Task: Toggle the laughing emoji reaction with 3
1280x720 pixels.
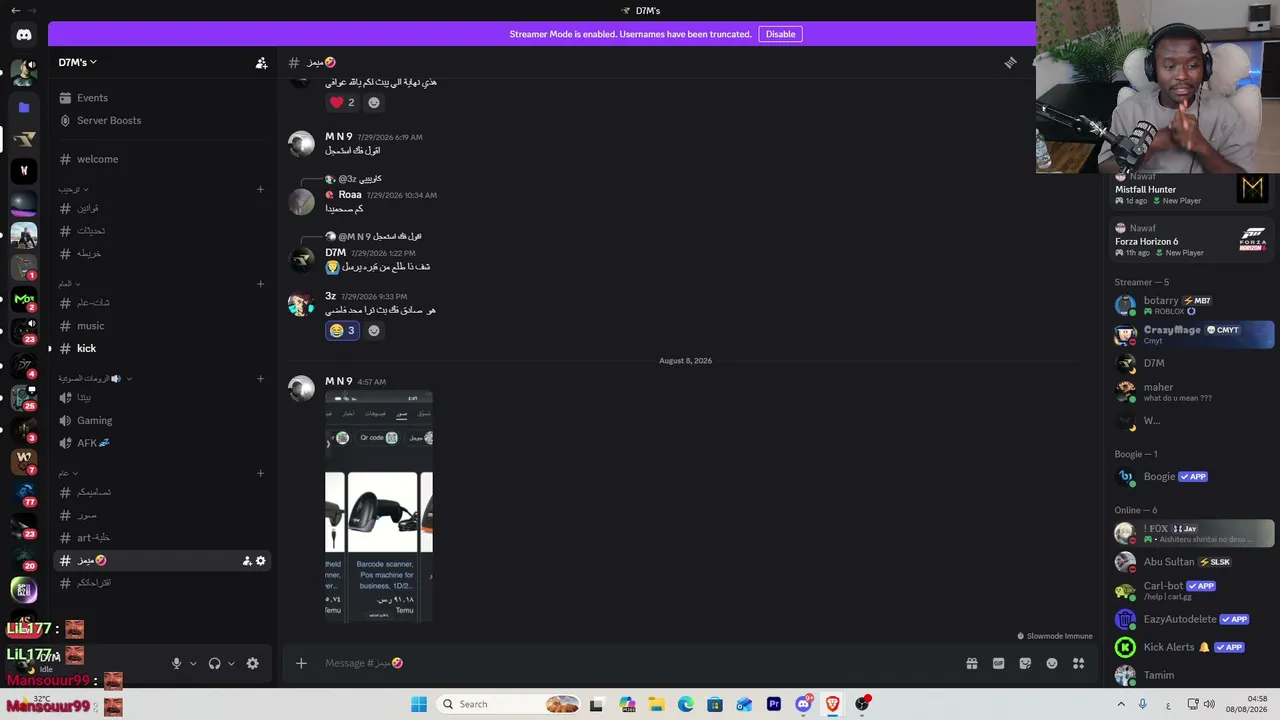Action: coord(342,331)
